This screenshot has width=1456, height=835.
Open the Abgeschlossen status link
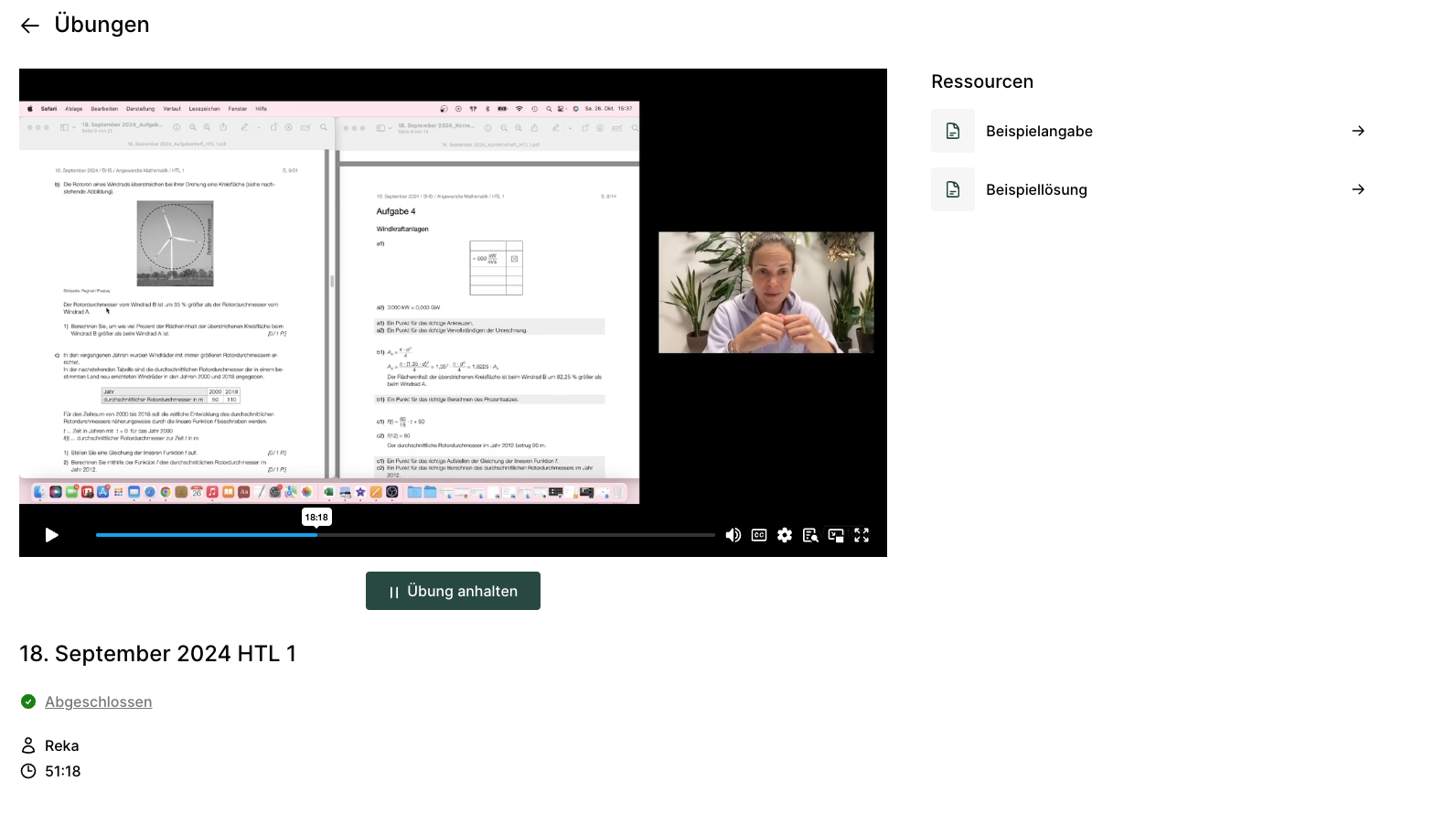(x=99, y=701)
